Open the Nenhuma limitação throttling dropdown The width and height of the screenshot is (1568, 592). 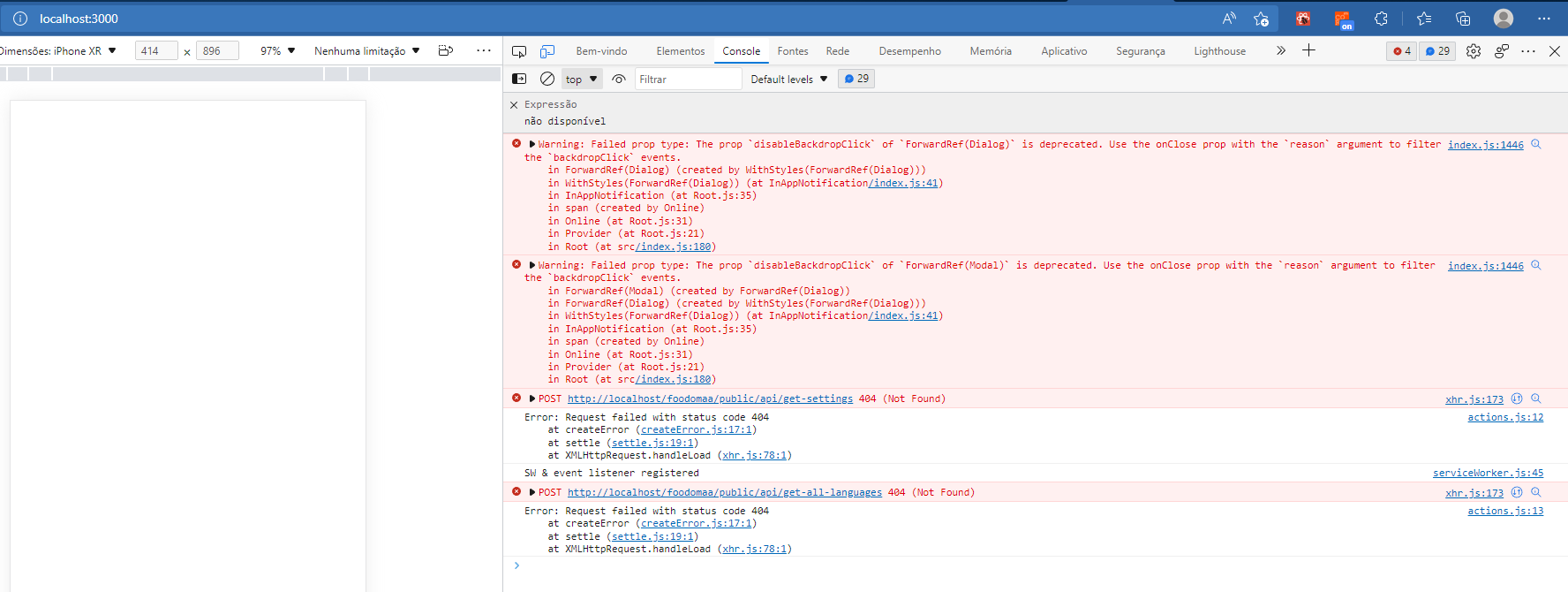coord(366,51)
